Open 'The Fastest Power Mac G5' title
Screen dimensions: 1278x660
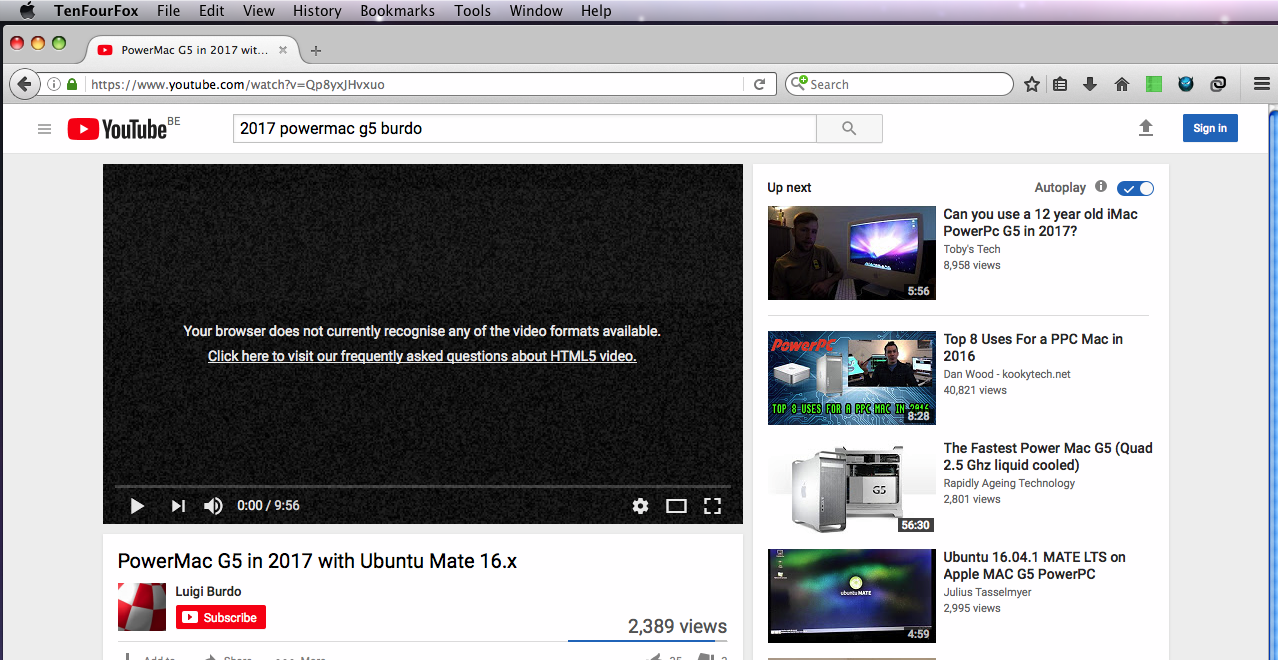click(x=1048, y=456)
